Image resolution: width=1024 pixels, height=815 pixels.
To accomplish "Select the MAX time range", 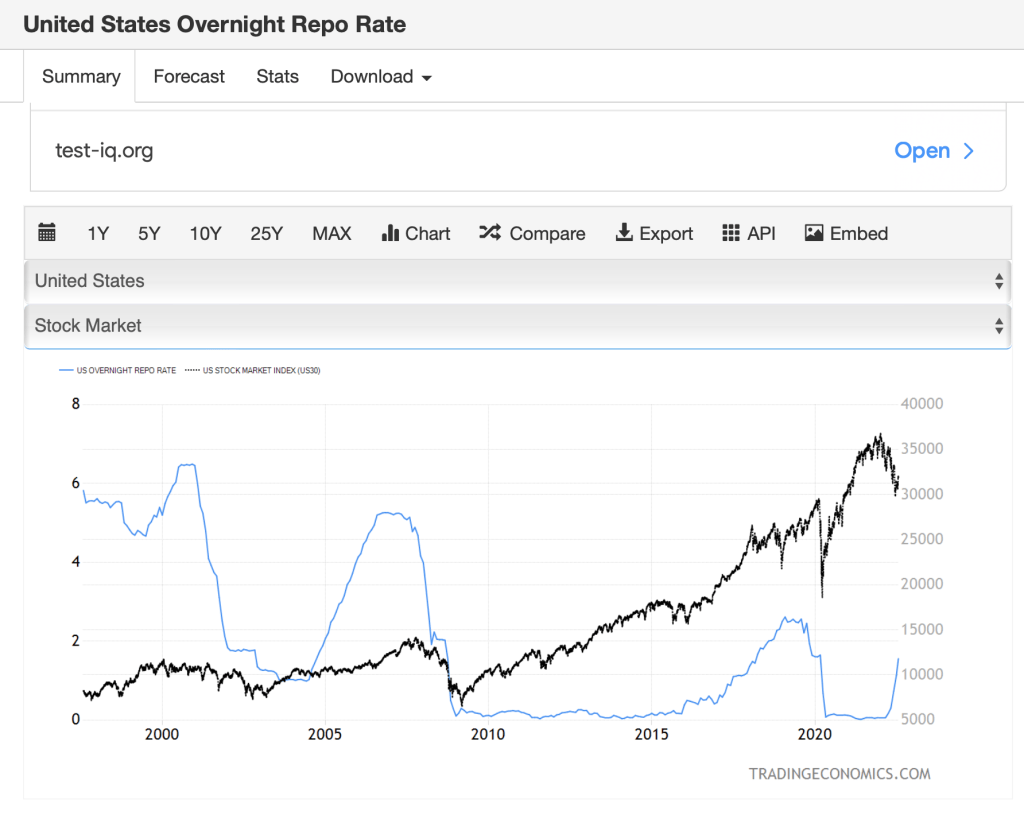I will click(x=332, y=233).
